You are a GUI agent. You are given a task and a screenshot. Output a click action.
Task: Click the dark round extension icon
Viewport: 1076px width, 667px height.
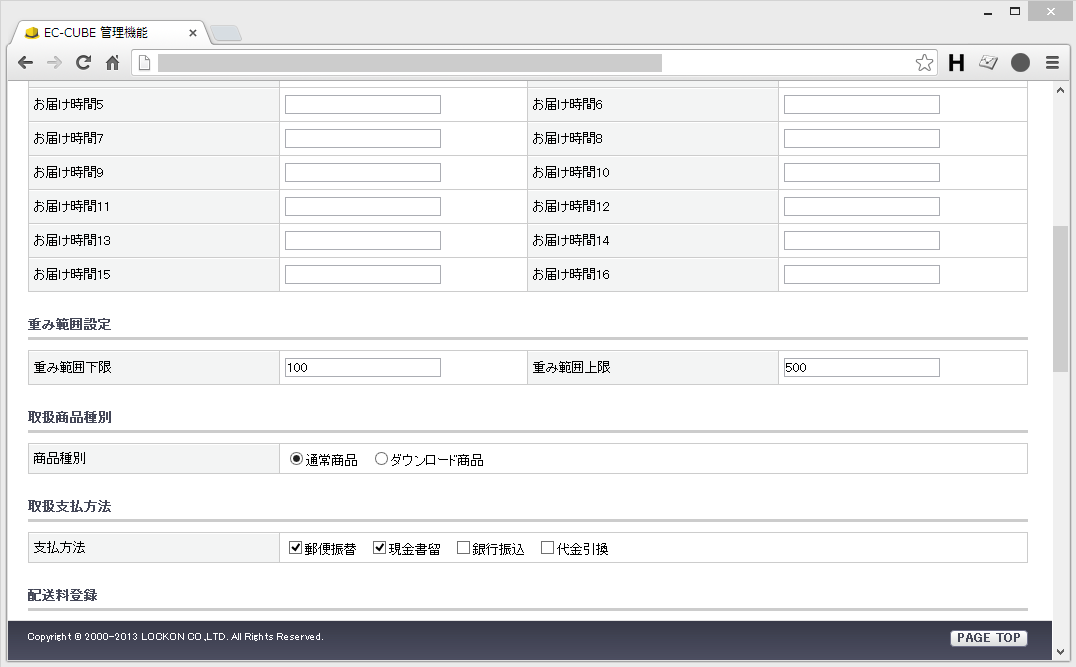click(x=1020, y=63)
